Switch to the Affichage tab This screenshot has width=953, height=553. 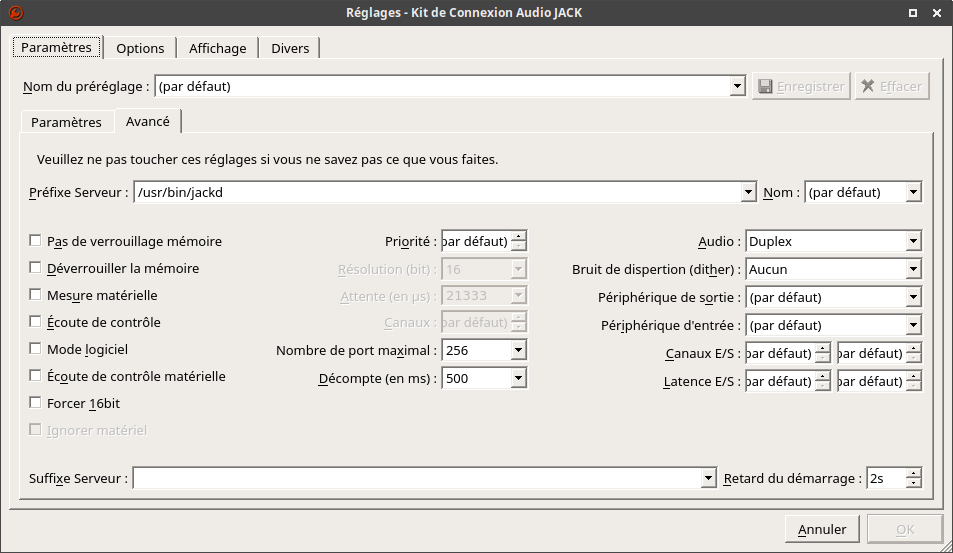(218, 48)
